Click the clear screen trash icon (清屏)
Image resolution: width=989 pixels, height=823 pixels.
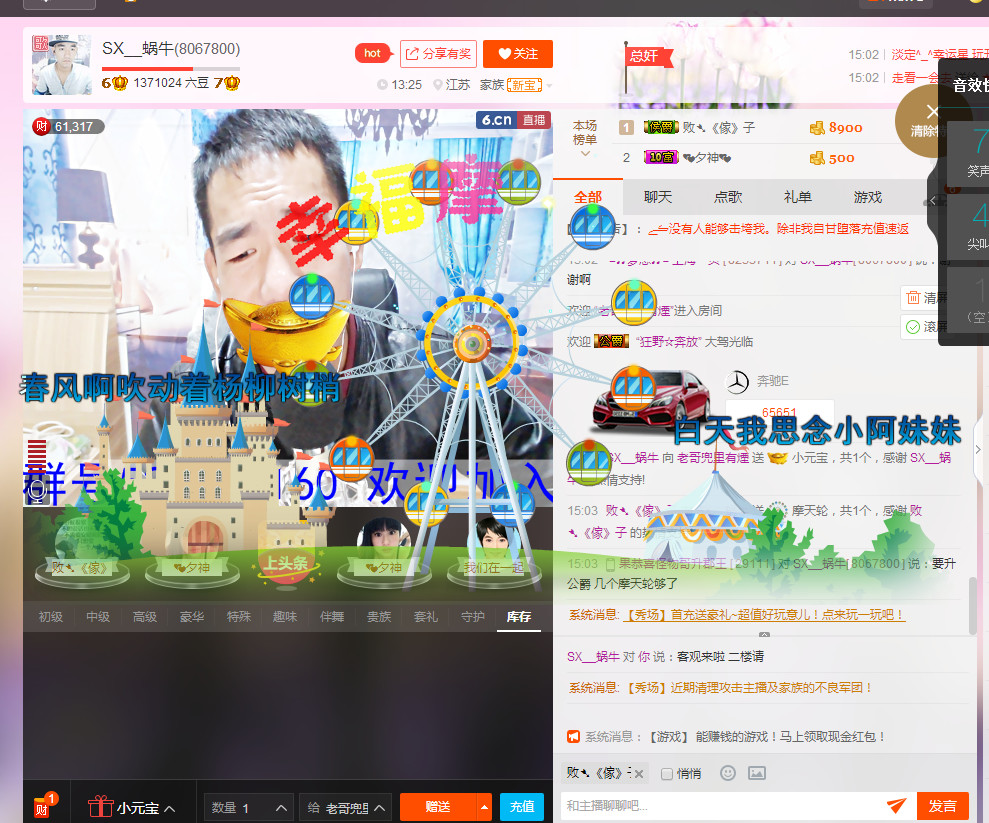(913, 297)
